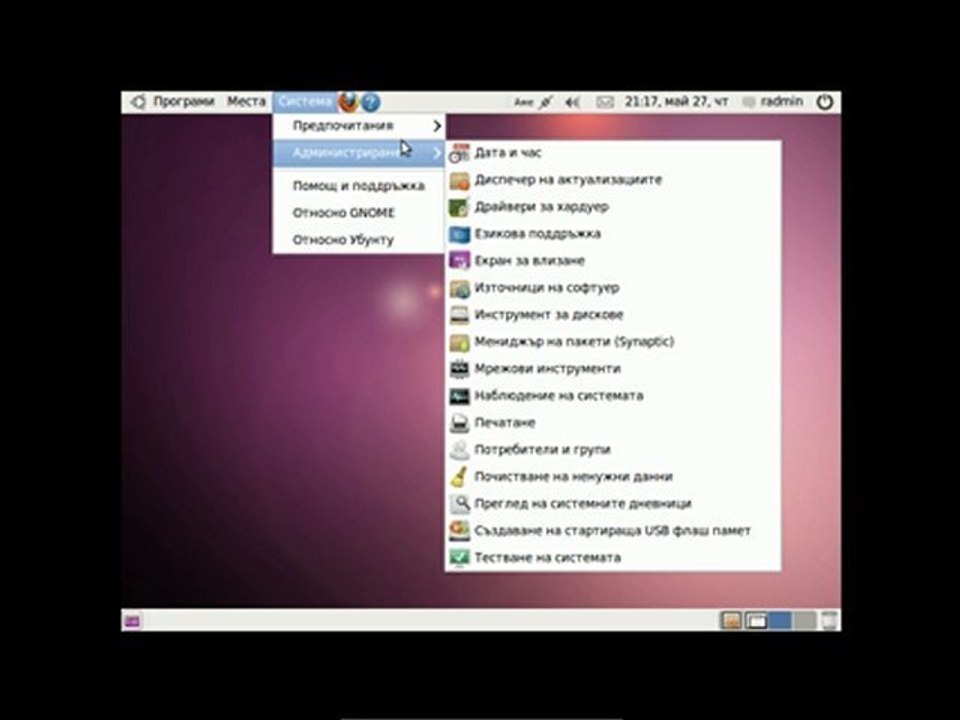Click the Диспечер на актуализациите icon
This screenshot has height=720, width=960.
tap(459, 180)
